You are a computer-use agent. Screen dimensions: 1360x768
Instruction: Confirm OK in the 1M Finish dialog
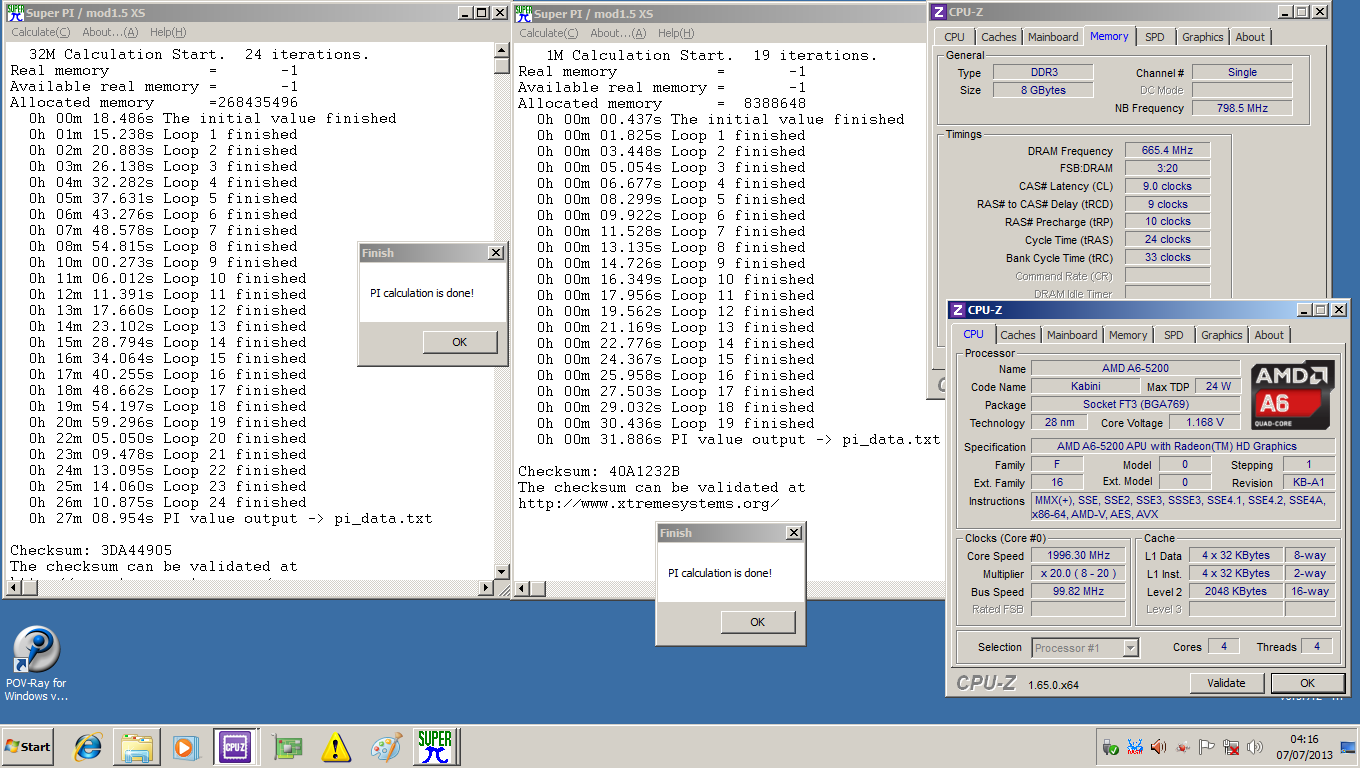pyautogui.click(x=758, y=622)
